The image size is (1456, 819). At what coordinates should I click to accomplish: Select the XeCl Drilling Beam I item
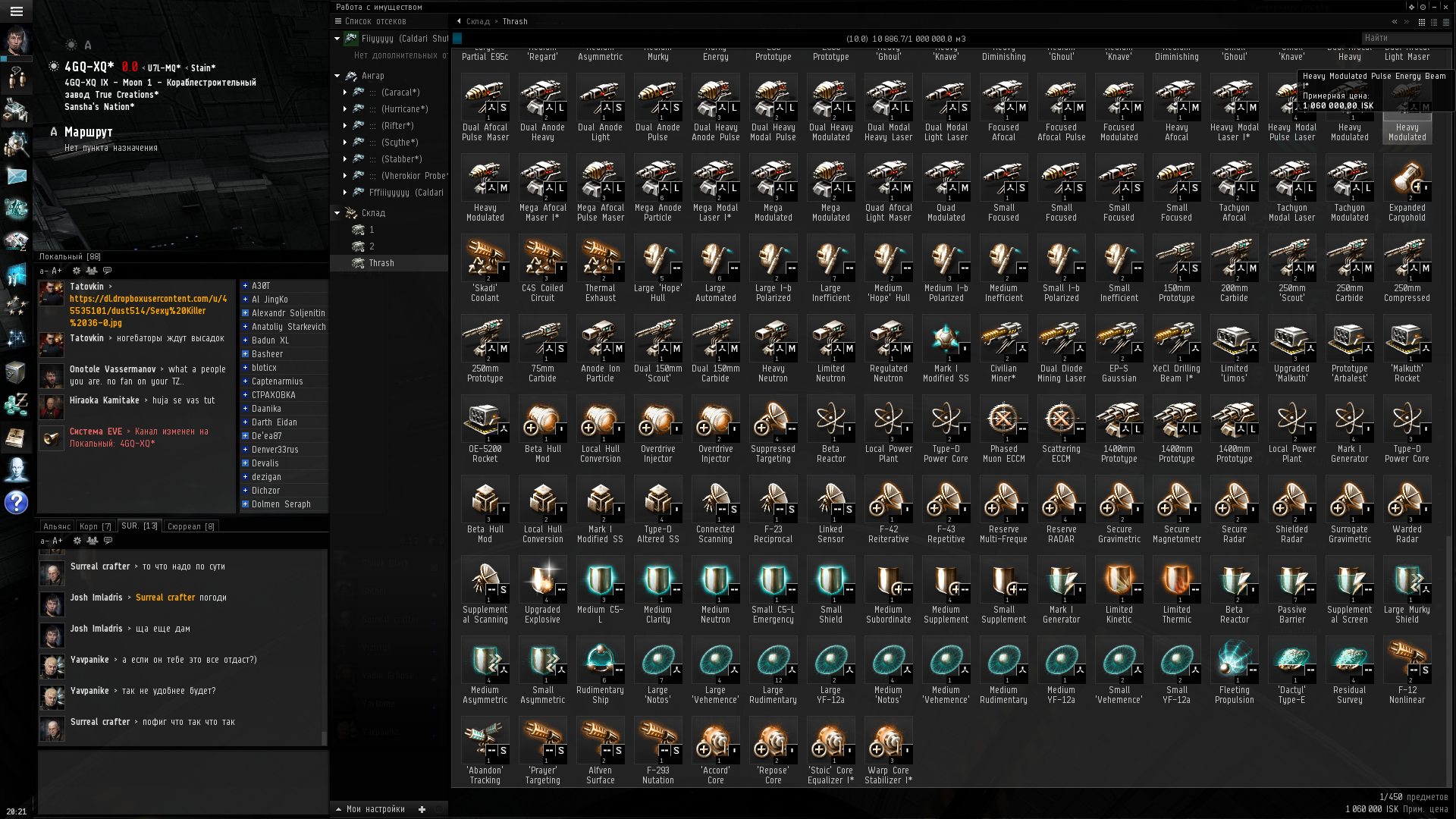click(1177, 349)
